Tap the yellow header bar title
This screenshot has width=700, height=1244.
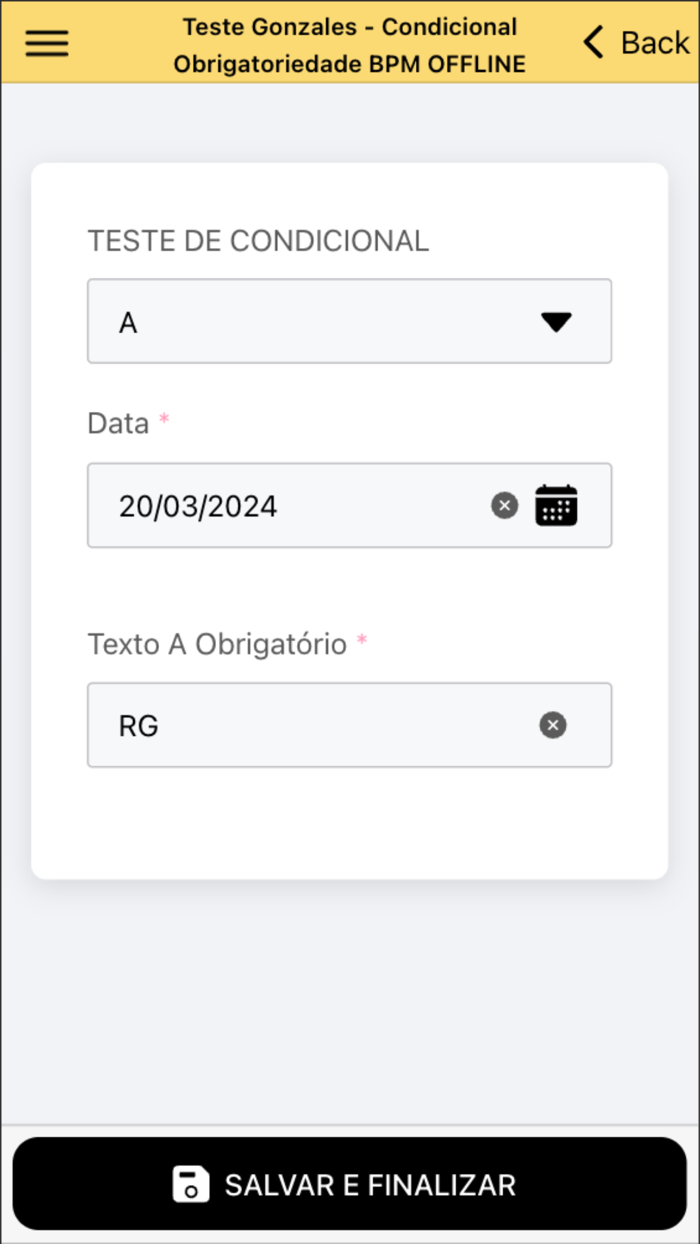point(349,44)
